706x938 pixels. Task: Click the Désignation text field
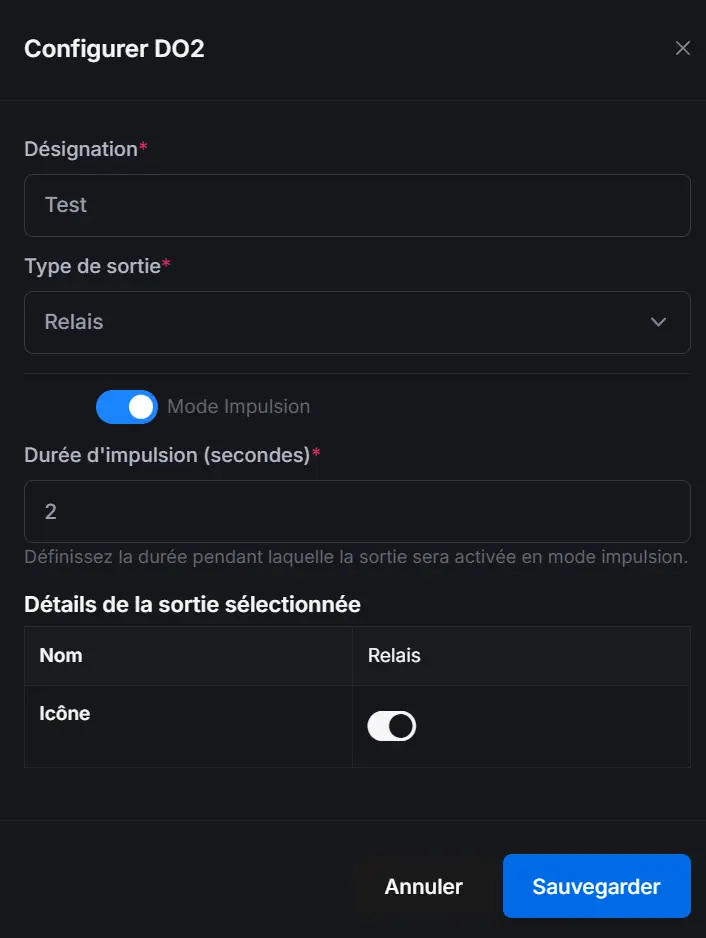(357, 205)
